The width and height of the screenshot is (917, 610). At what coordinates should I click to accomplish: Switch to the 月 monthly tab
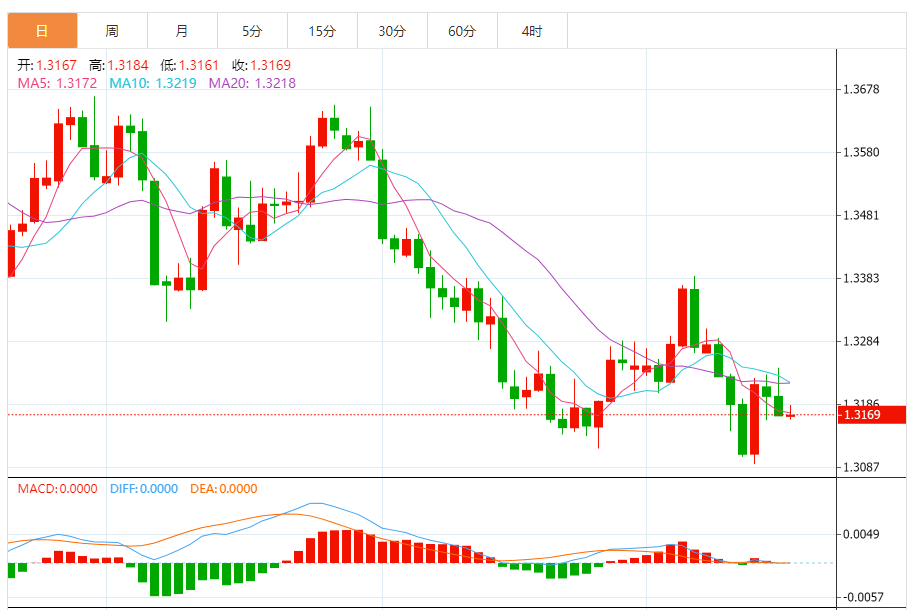pyautogui.click(x=182, y=31)
